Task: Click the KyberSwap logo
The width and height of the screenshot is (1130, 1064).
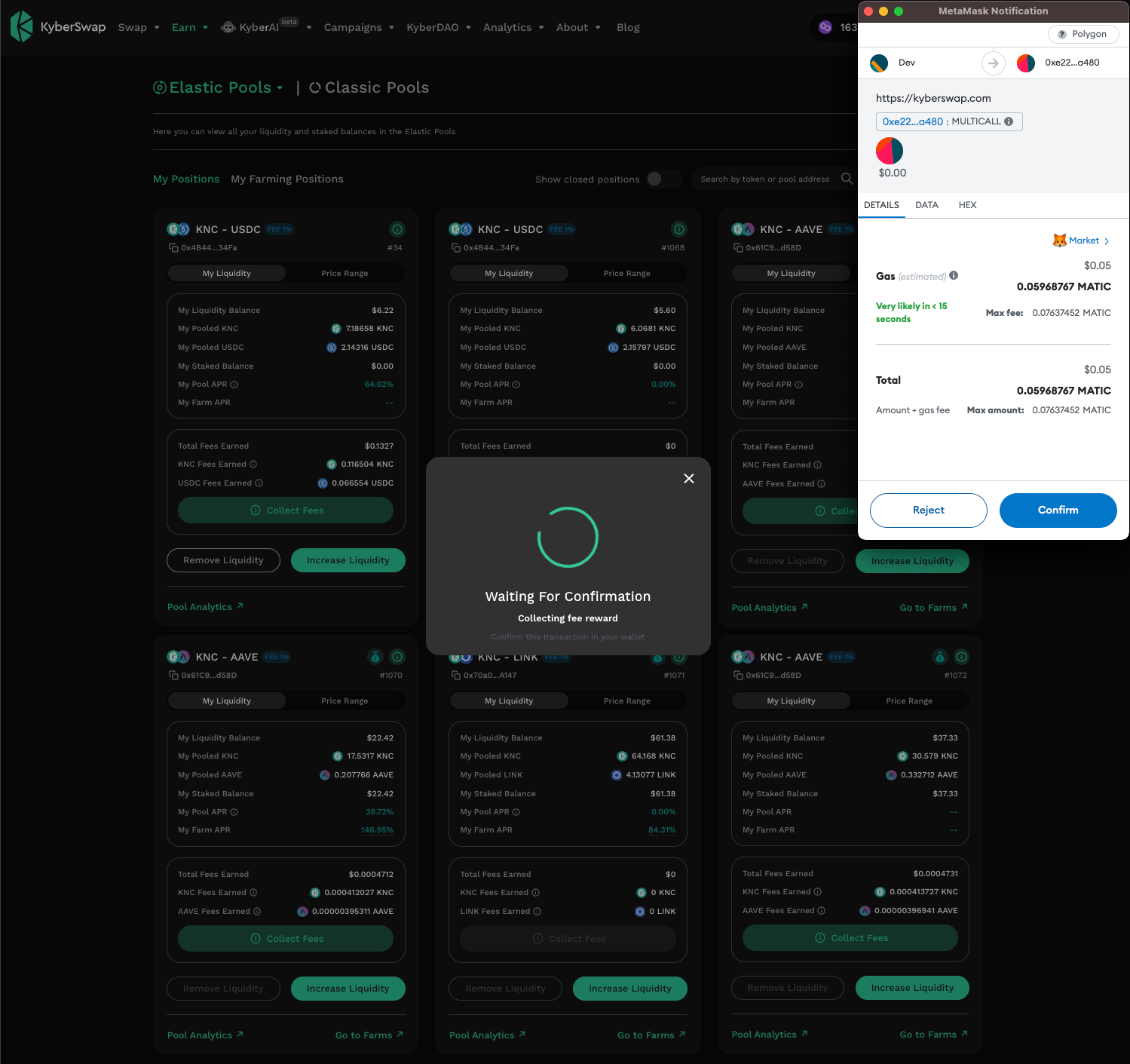Action: (58, 26)
